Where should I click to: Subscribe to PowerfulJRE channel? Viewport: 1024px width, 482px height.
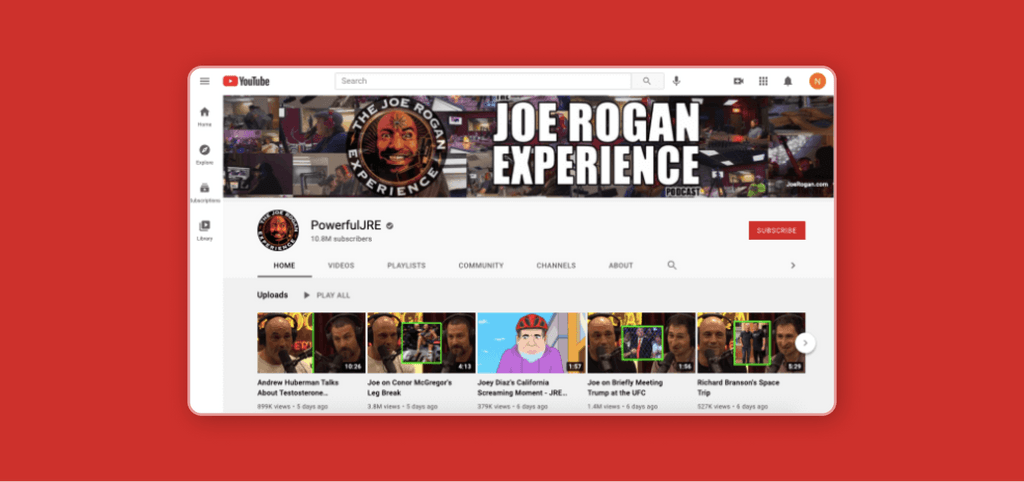[x=776, y=231]
